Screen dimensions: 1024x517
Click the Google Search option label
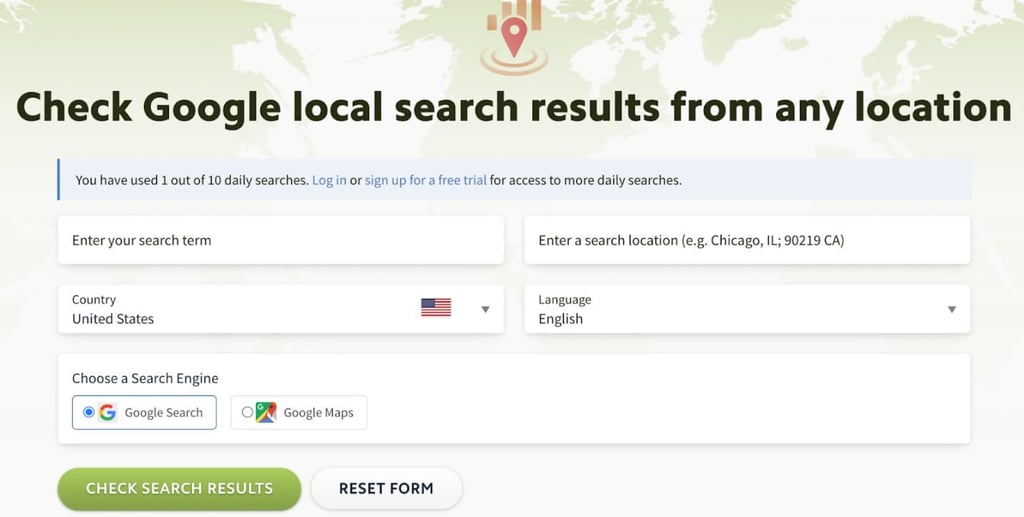[163, 413]
